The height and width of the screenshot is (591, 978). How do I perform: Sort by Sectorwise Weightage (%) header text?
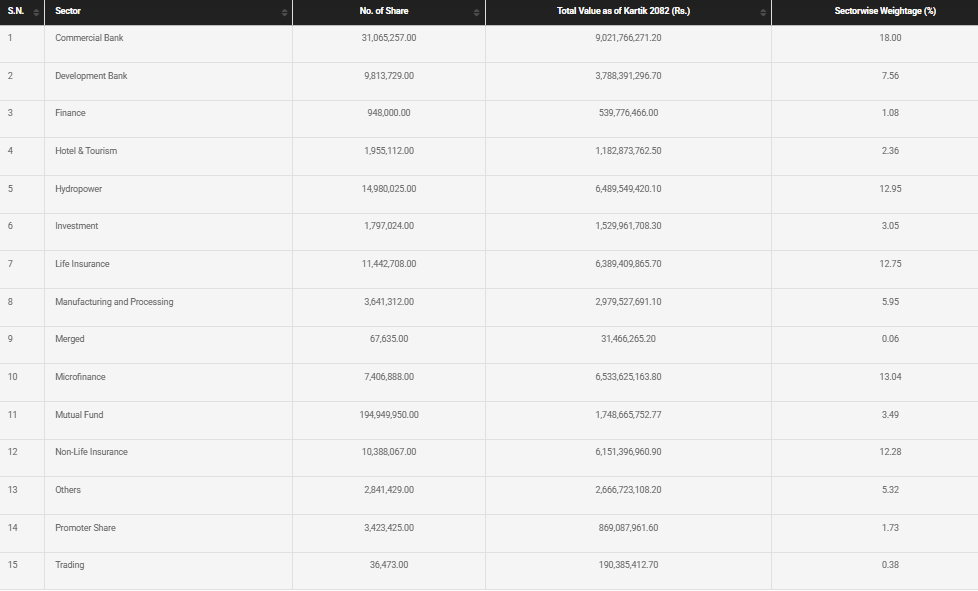click(x=884, y=11)
